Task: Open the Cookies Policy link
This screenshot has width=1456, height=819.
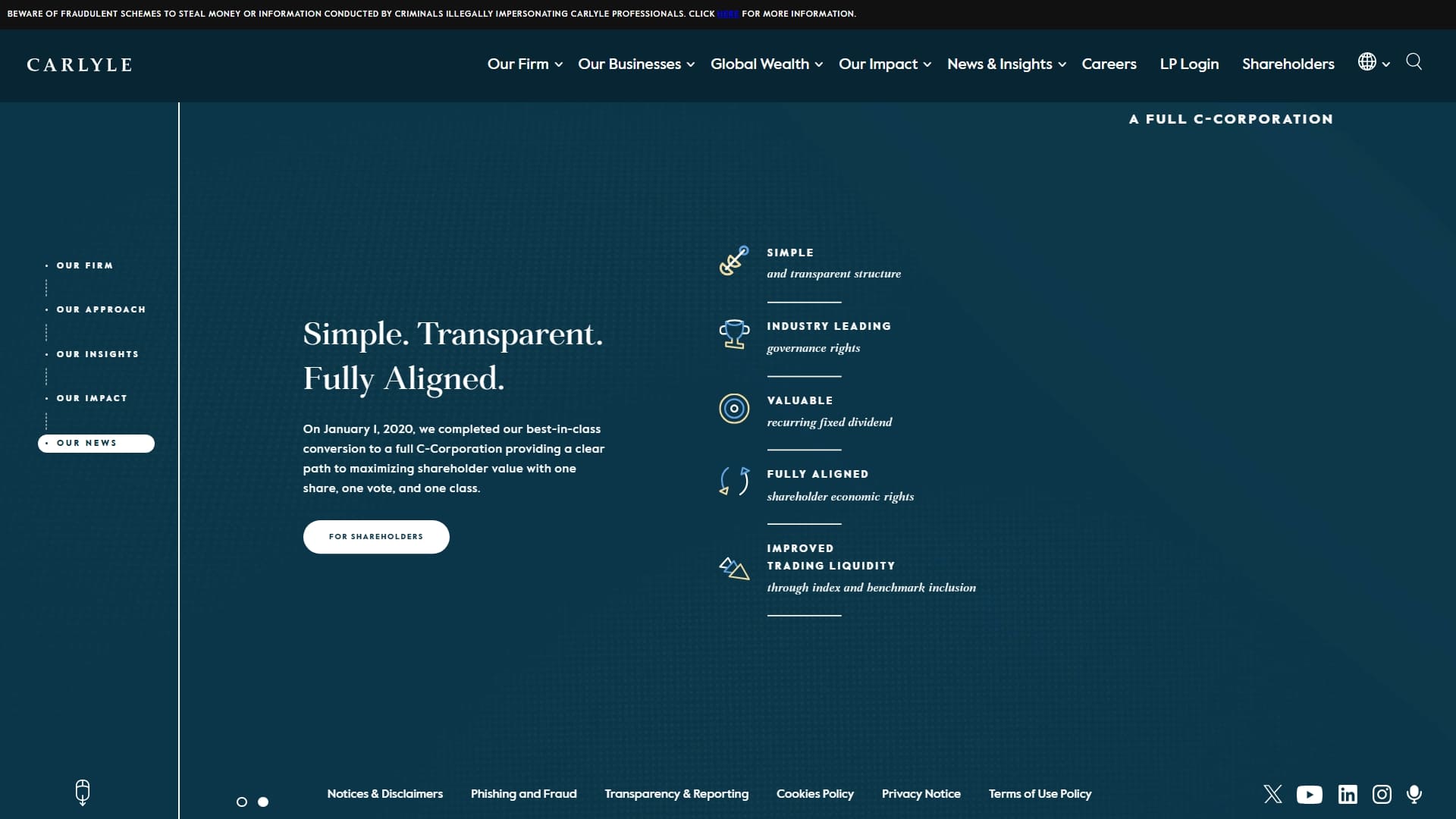Action: pos(814,794)
